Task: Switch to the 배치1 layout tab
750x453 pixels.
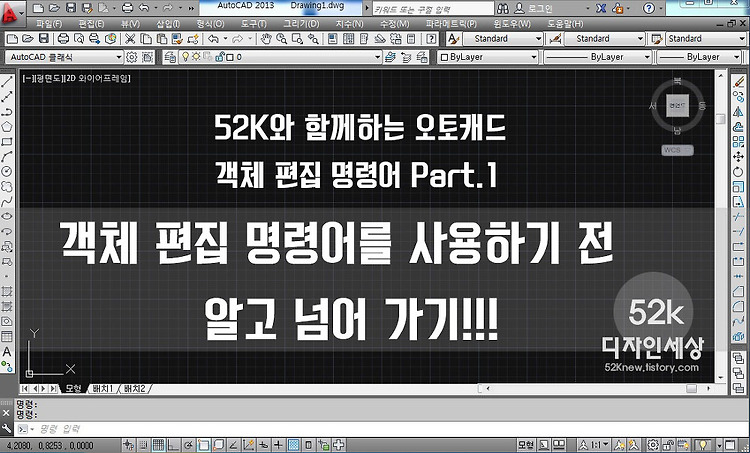Action: pyautogui.click(x=104, y=388)
